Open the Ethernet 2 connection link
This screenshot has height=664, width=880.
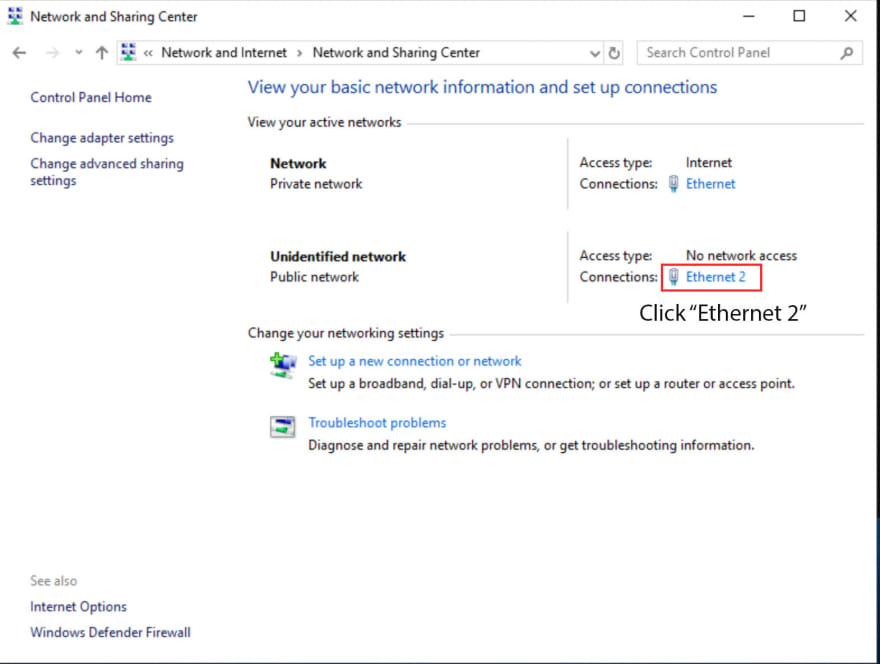(x=716, y=277)
